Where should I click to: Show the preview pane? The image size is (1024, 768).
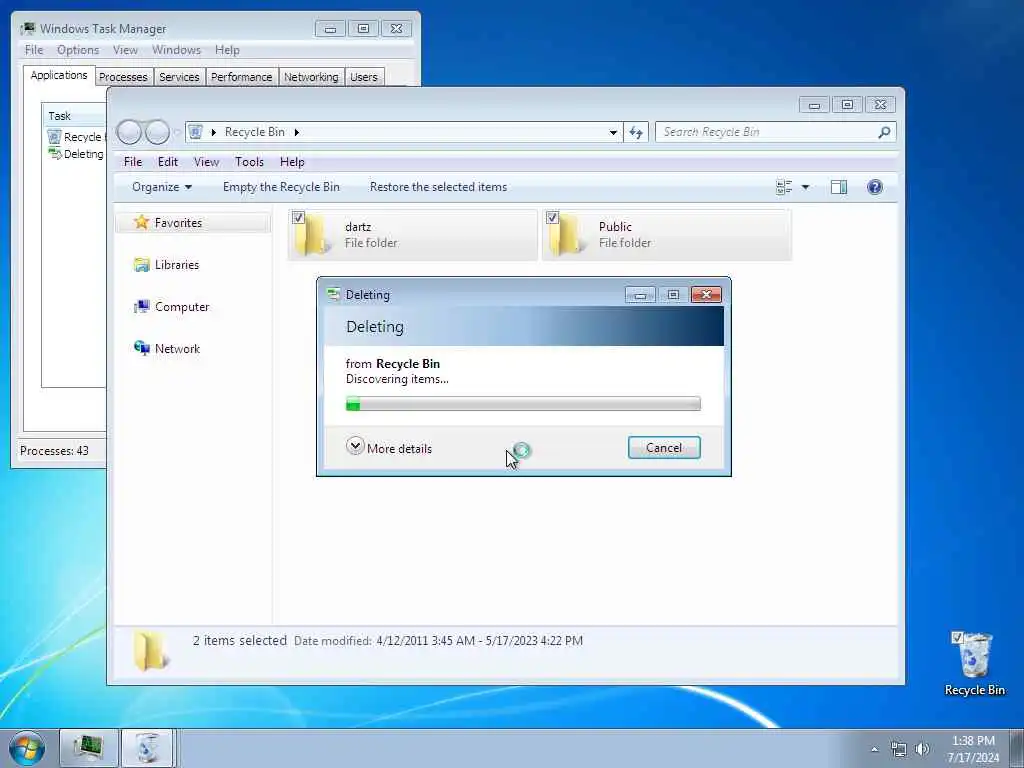click(x=839, y=187)
